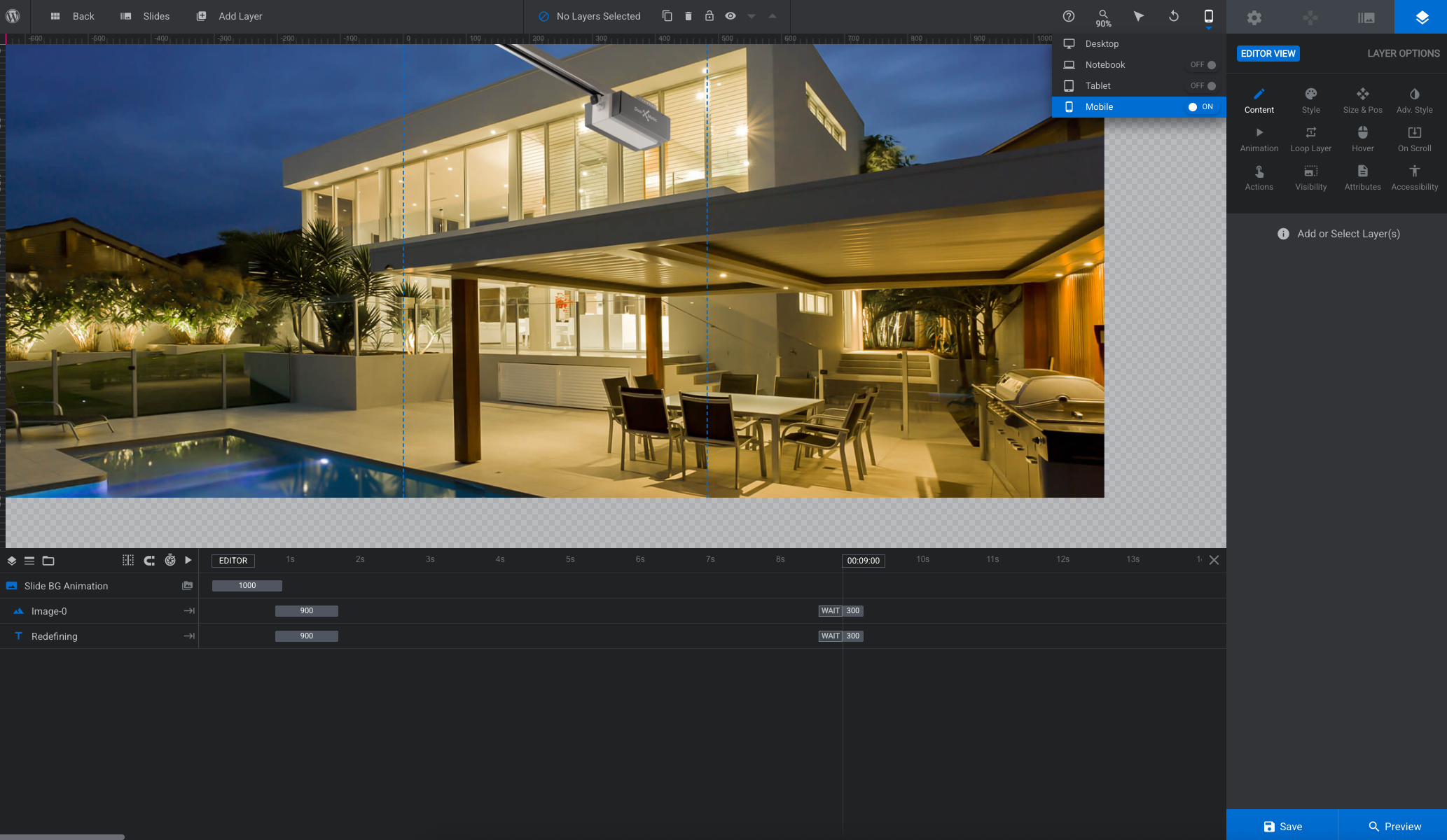Expand the Add Layer menu
1447x840 pixels.
point(229,16)
